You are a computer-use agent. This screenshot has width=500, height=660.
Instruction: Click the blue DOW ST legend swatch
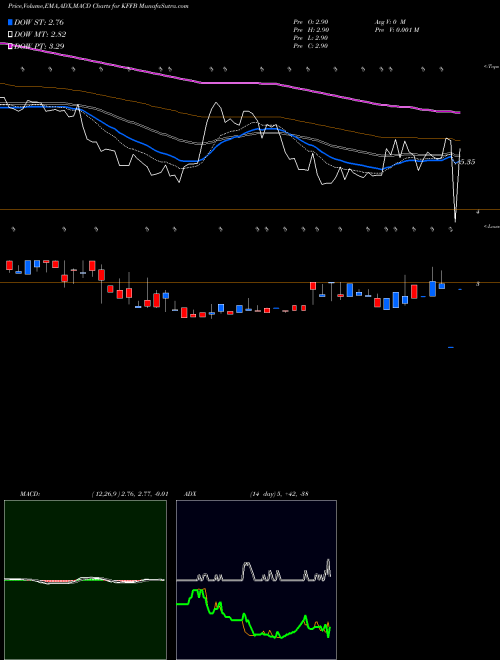click(x=10, y=22)
